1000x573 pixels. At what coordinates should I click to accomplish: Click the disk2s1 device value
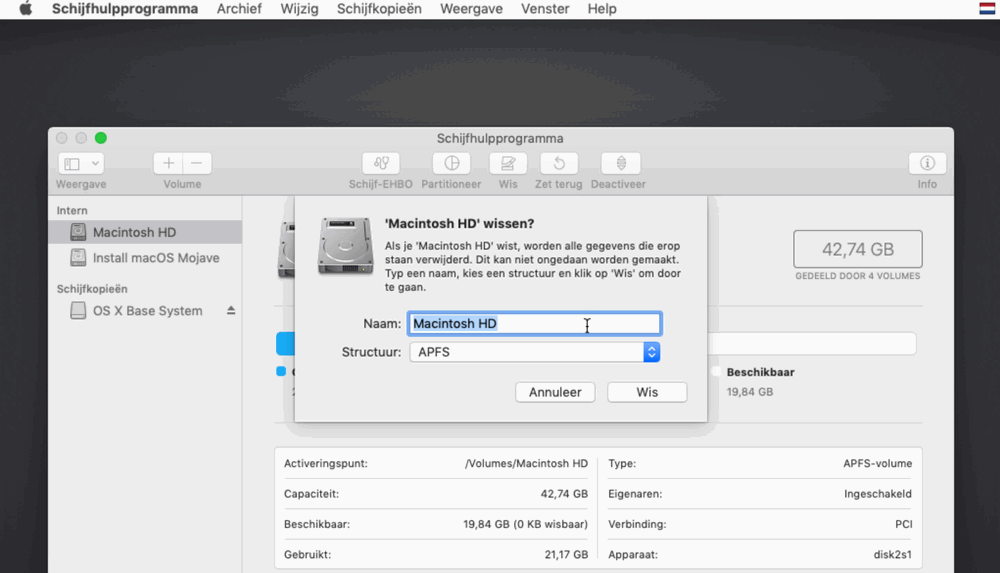point(893,554)
